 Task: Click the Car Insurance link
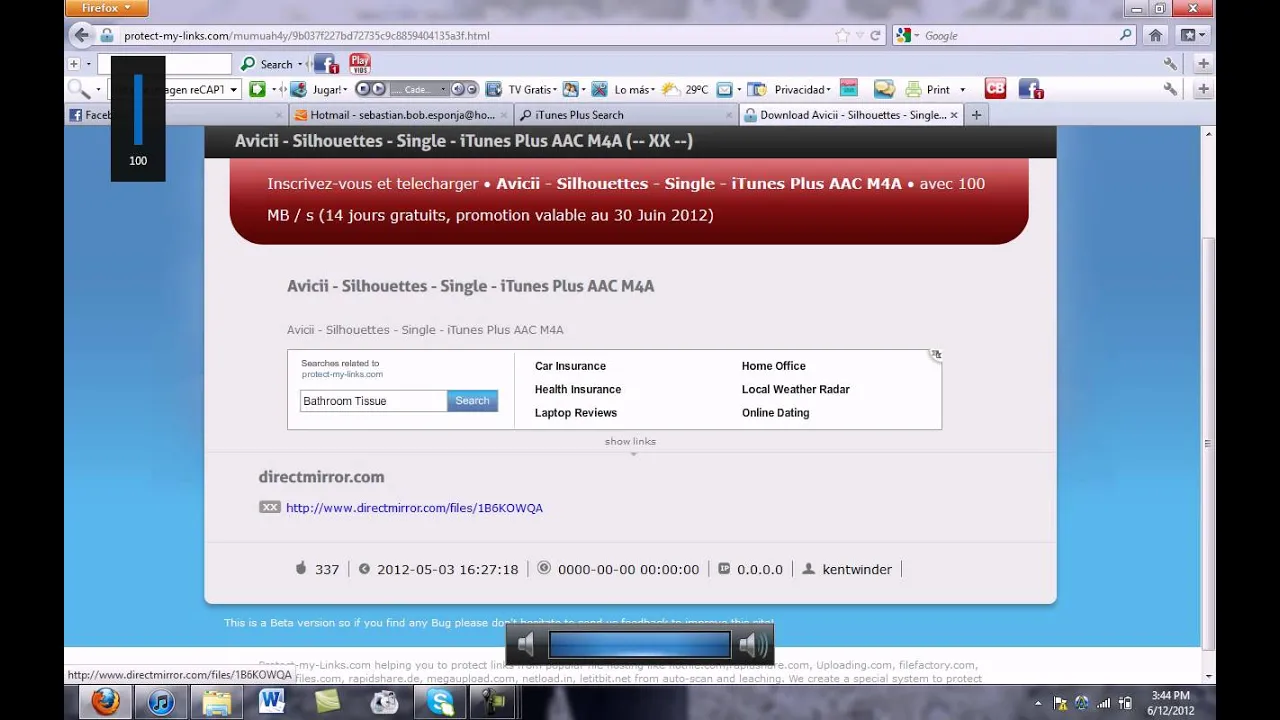coord(570,366)
